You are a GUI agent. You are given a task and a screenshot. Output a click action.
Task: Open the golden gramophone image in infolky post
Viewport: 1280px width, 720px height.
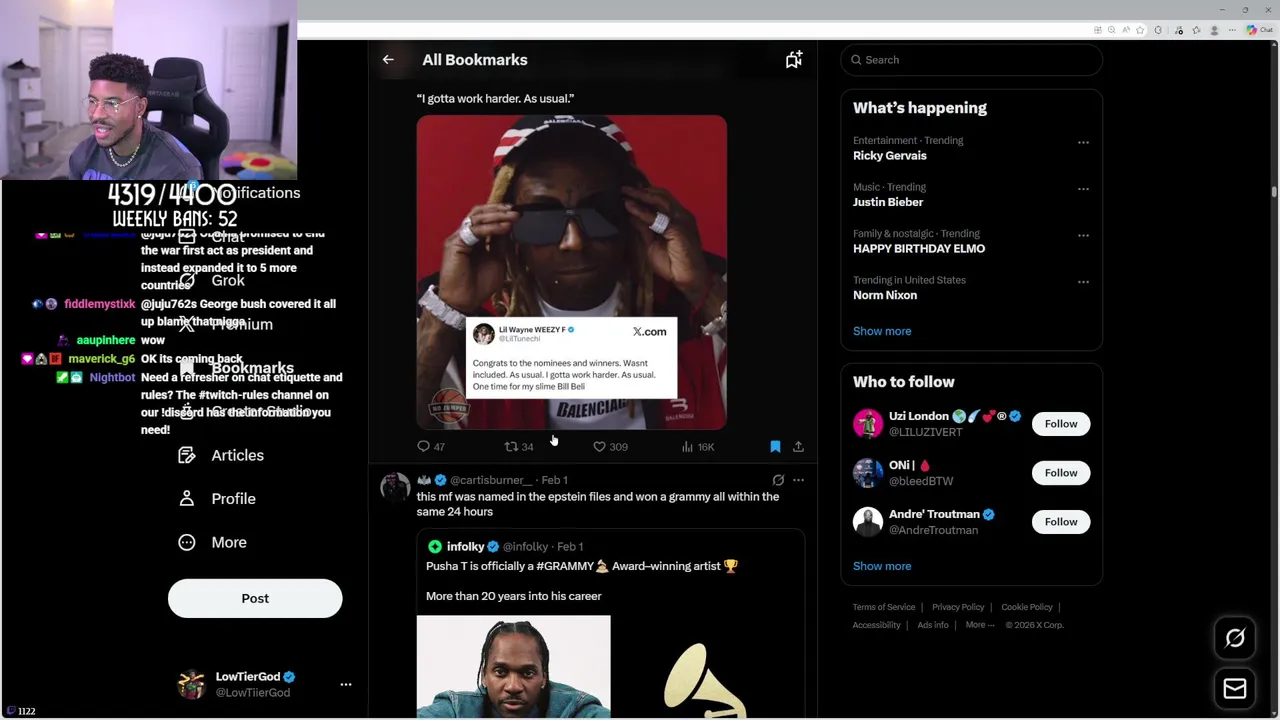708,667
